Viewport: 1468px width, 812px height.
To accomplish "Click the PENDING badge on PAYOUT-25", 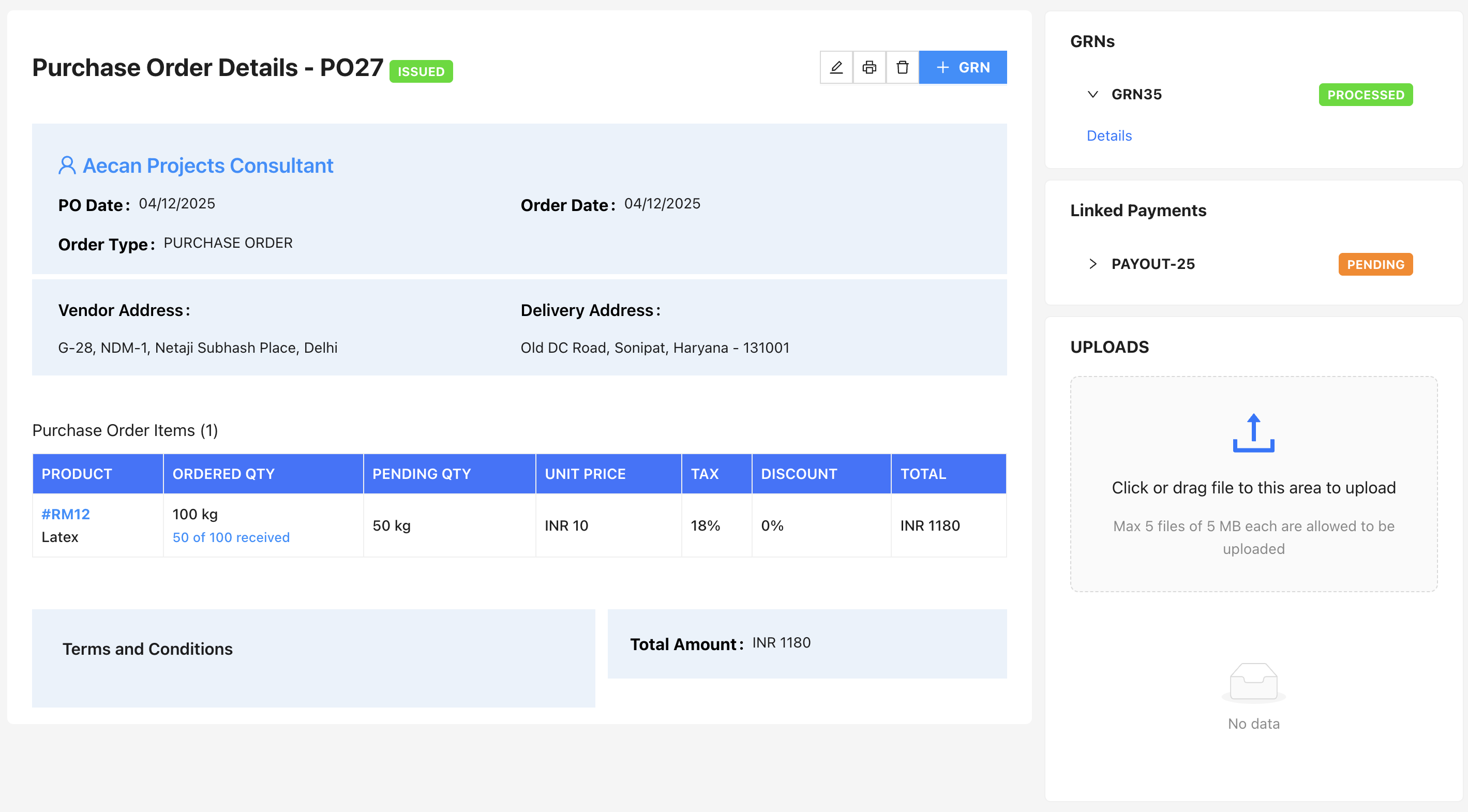I will (1375, 263).
